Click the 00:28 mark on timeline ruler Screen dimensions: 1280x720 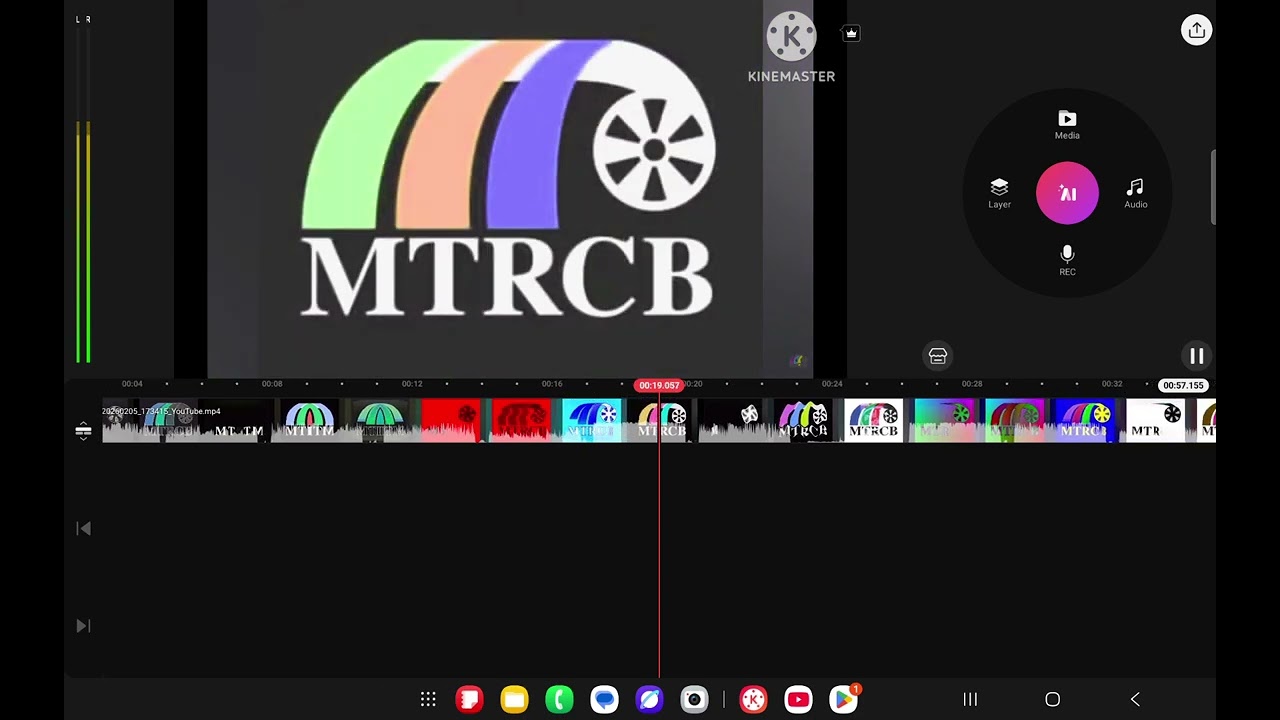tap(972, 384)
